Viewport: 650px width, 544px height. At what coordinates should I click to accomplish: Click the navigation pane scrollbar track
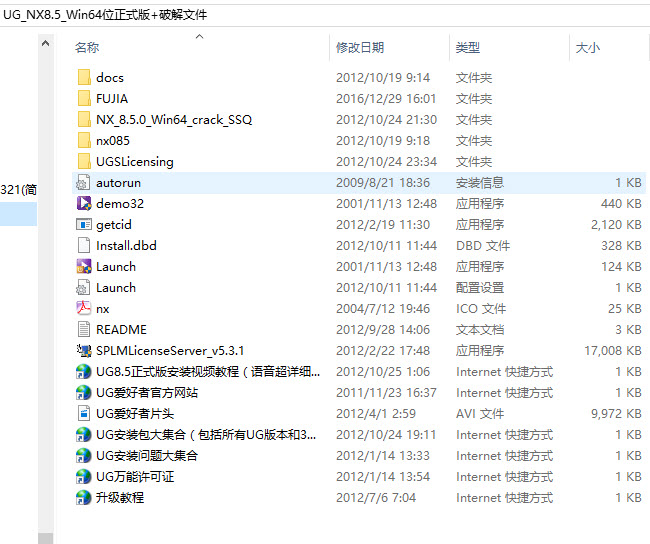pyautogui.click(x=46, y=290)
